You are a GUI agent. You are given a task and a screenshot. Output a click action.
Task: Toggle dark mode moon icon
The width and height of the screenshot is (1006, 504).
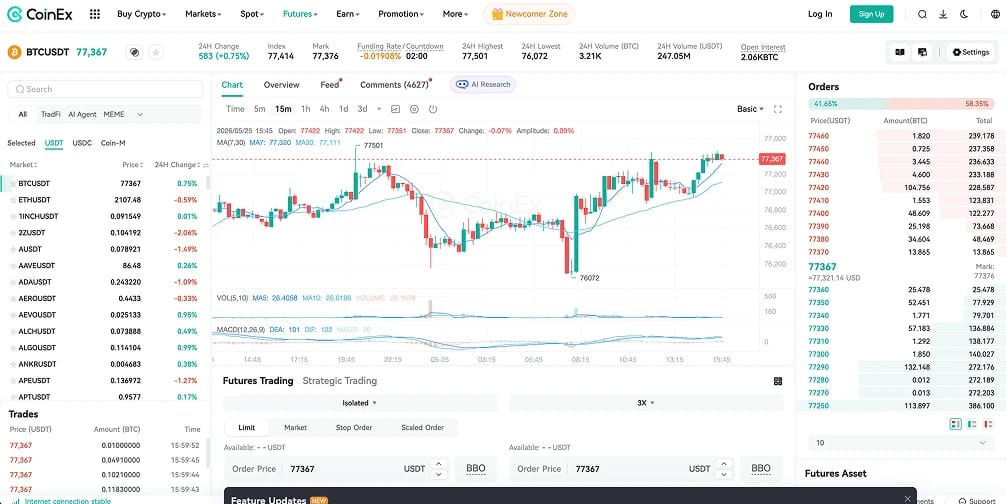964,14
